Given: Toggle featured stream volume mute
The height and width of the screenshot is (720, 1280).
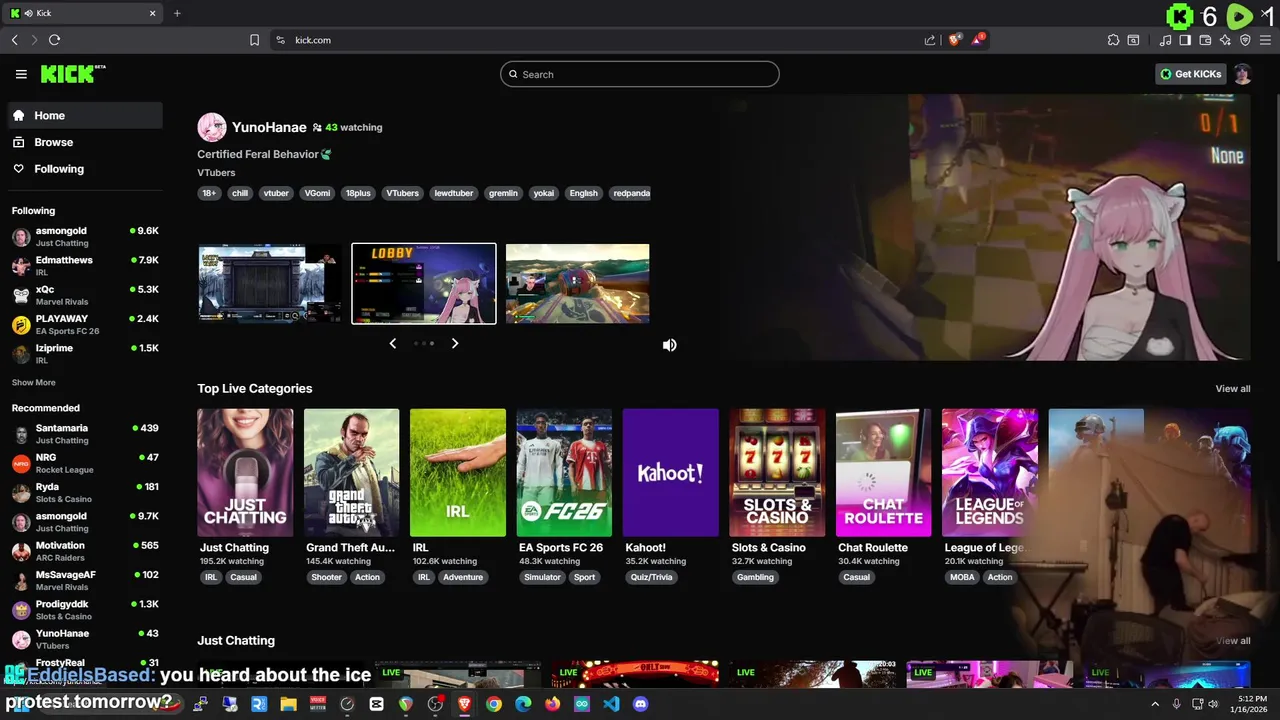Looking at the screenshot, I should click(670, 345).
